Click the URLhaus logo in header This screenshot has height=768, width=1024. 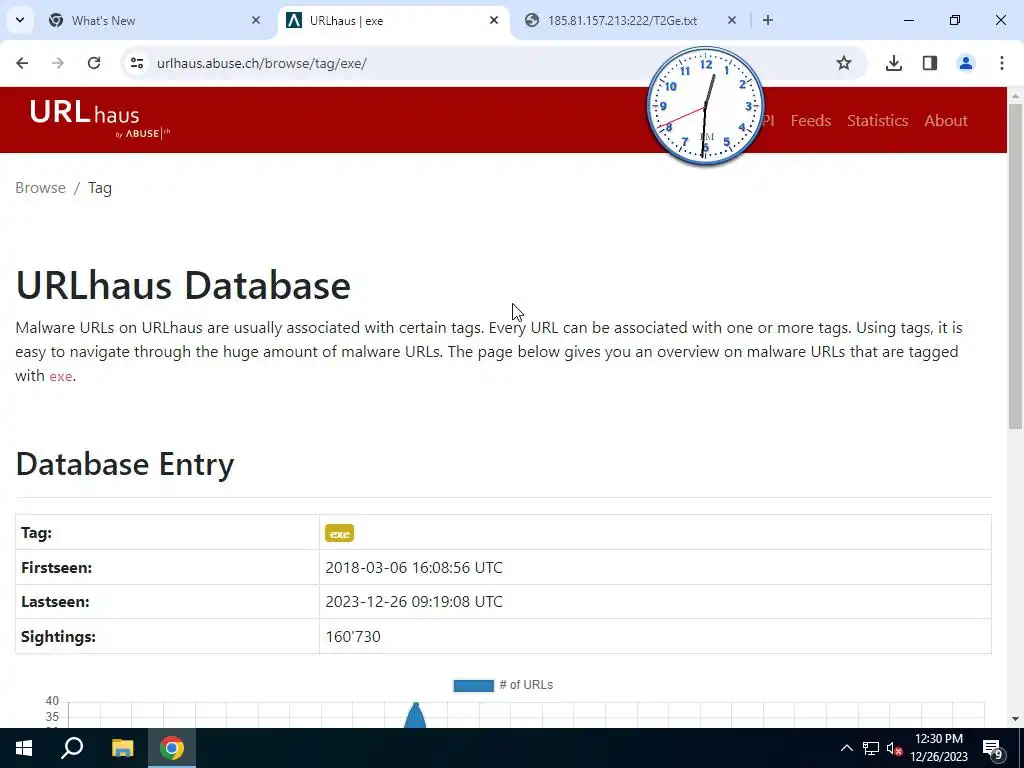point(99,120)
